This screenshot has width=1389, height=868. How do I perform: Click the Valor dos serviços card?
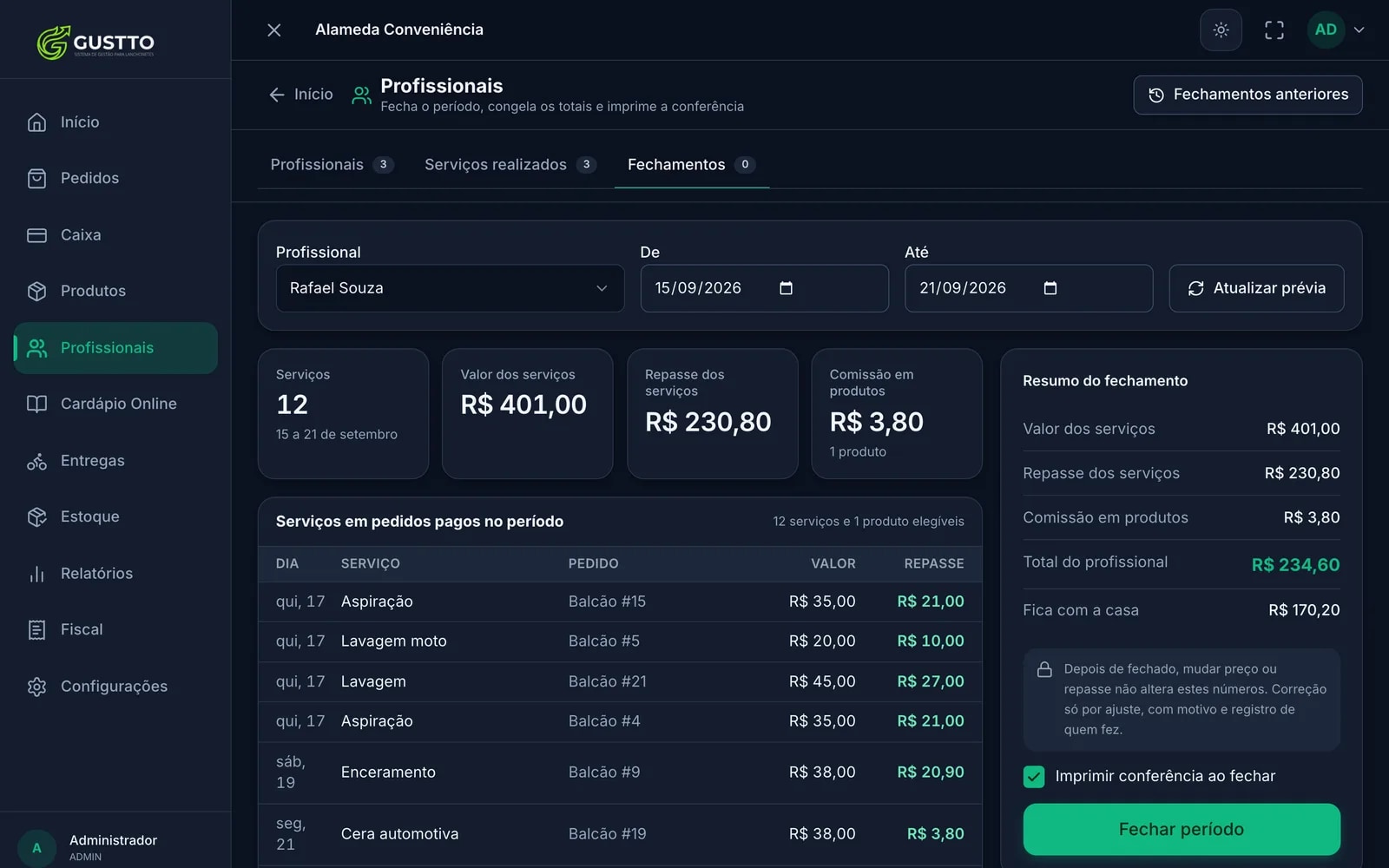pos(527,413)
